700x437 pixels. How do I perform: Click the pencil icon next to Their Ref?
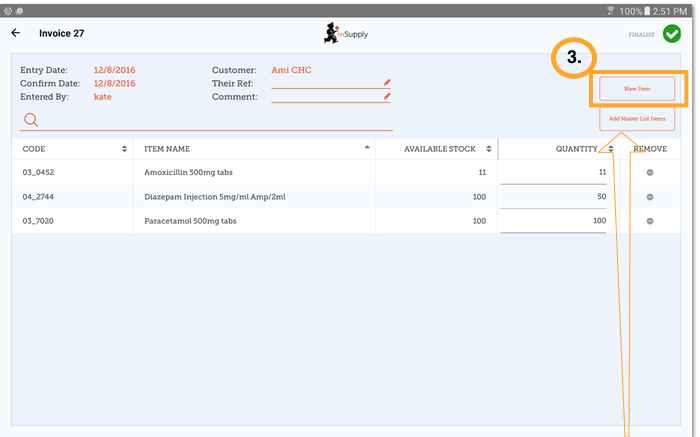(387, 83)
